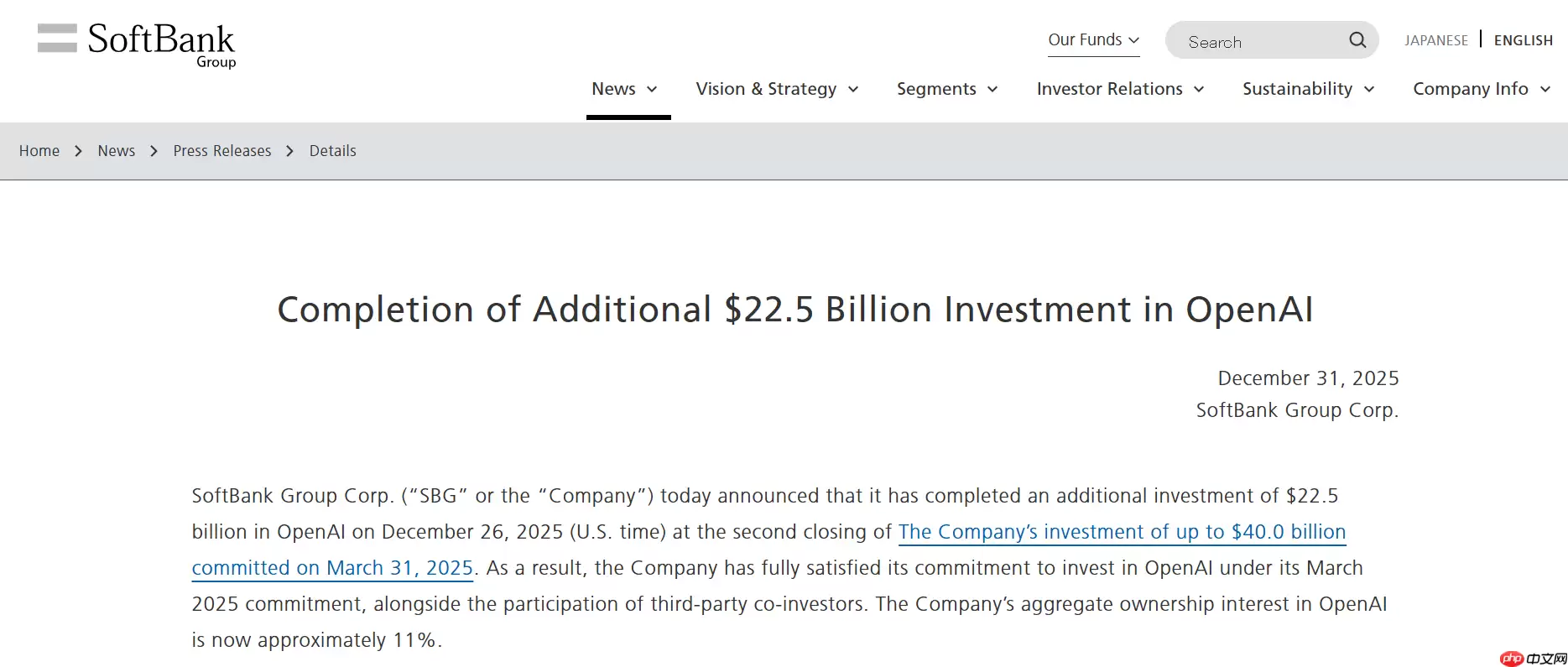Click inside the Search input field
The height and width of the screenshot is (667, 1568).
pos(1258,42)
